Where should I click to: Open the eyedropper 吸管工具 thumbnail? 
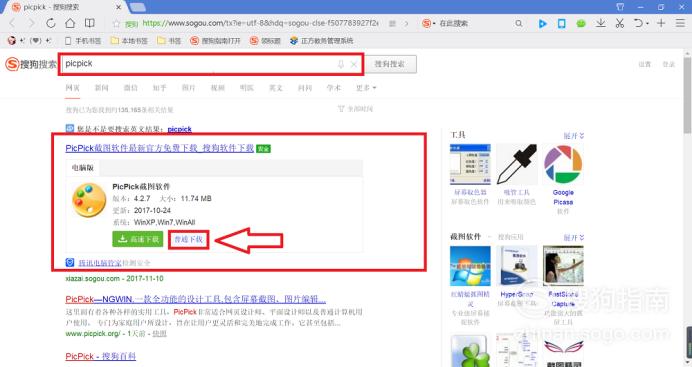point(516,165)
